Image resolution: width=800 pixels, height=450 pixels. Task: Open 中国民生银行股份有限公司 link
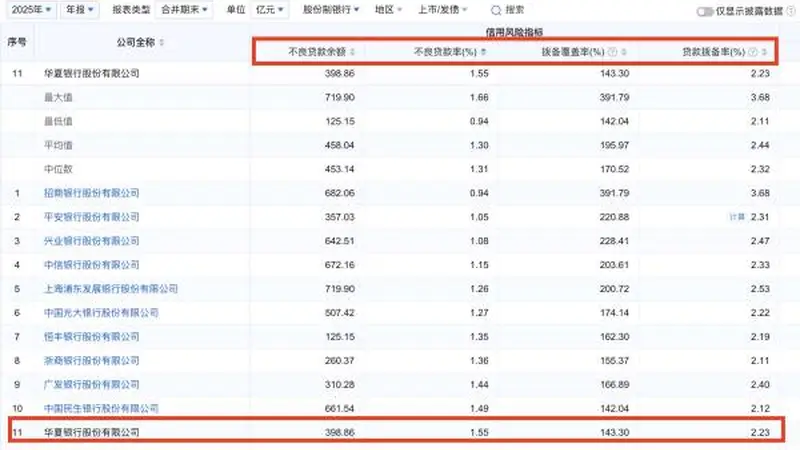101,409
